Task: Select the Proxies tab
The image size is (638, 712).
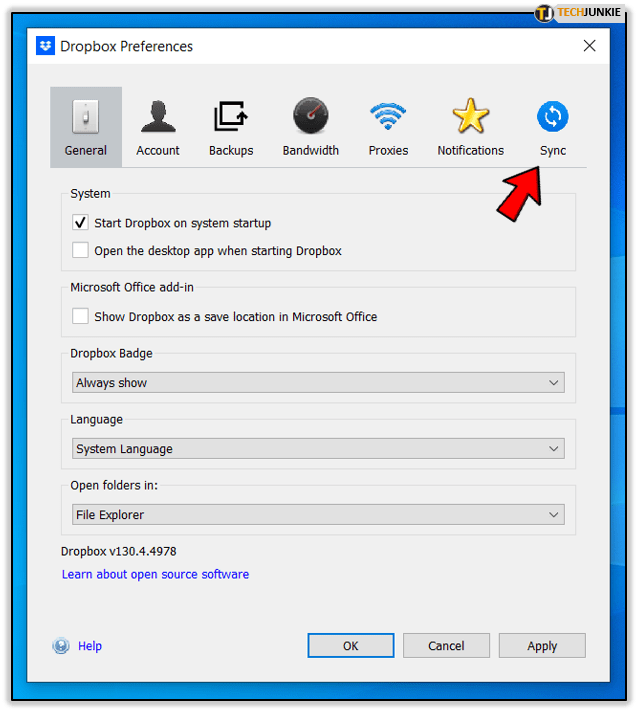Action: [x=388, y=127]
